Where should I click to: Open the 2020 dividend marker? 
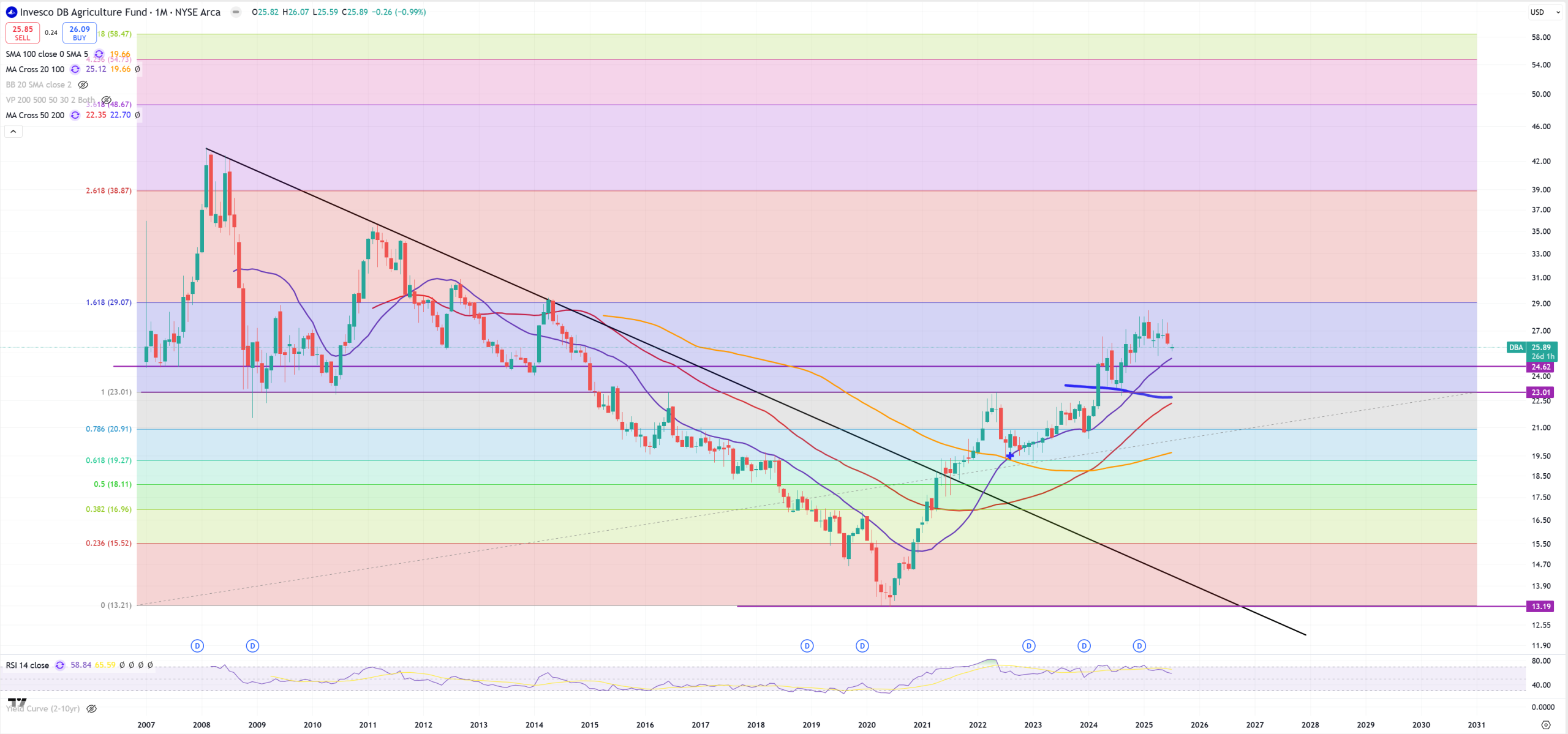tap(862, 646)
